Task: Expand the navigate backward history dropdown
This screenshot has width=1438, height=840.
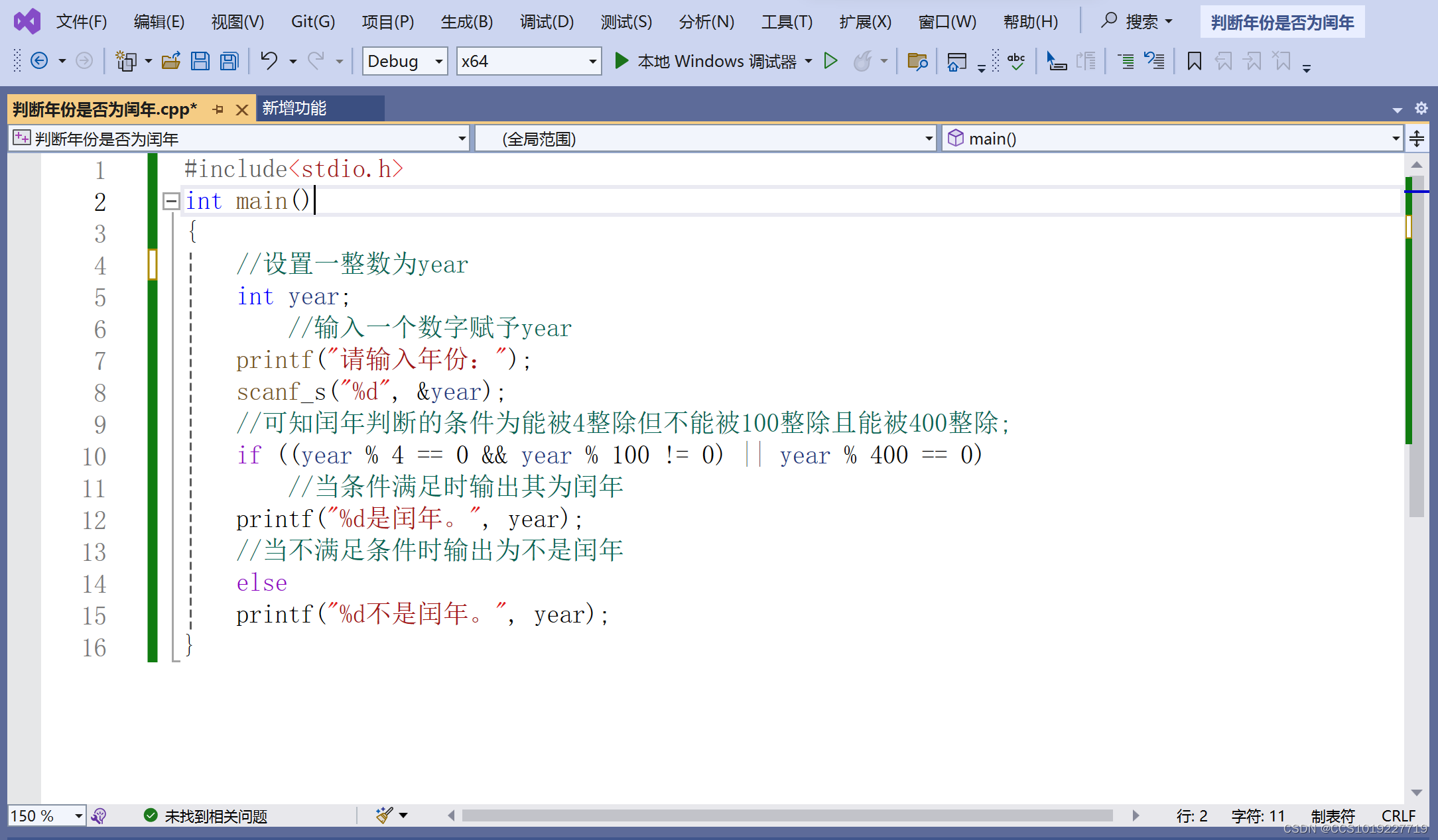Action: point(62,61)
